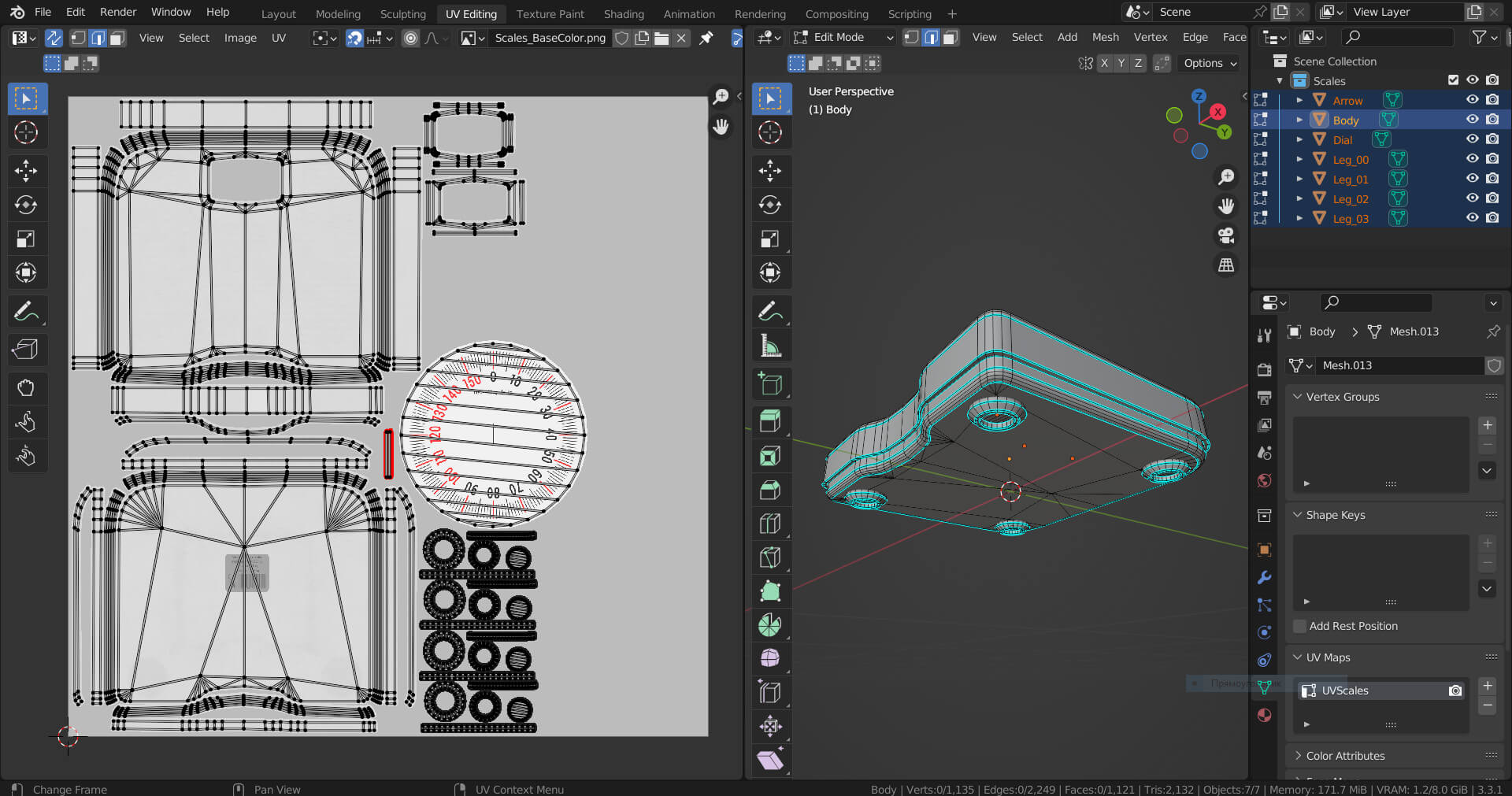Image resolution: width=1512 pixels, height=796 pixels.
Task: Toggle the Scales collection exclude checkbox
Action: click(x=1453, y=80)
